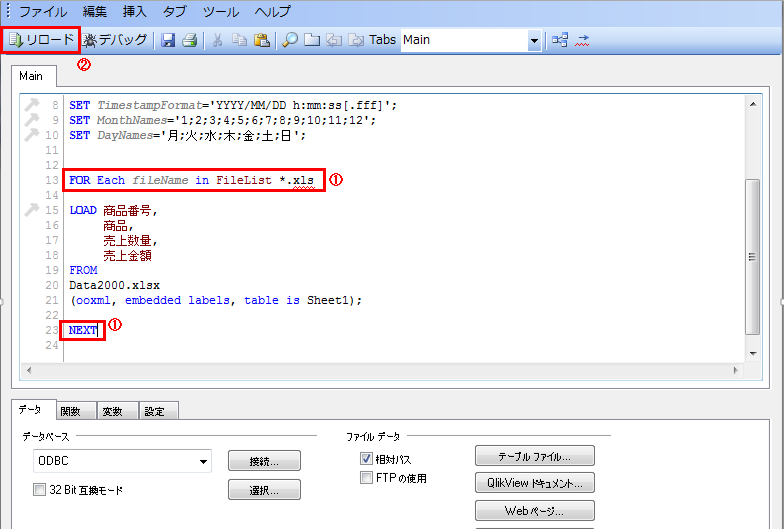Image resolution: width=784 pixels, height=529 pixels.
Task: Switch to the 変数 tab
Action: [x=116, y=411]
